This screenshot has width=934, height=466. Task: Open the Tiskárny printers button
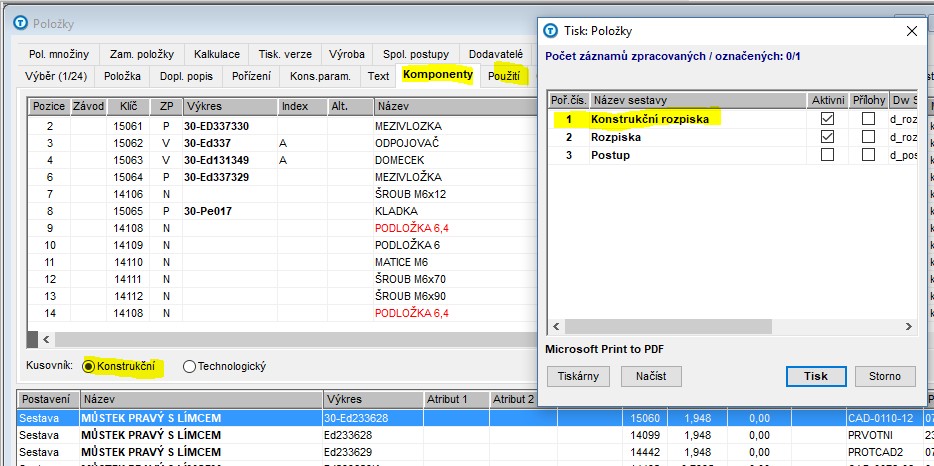pos(578,376)
